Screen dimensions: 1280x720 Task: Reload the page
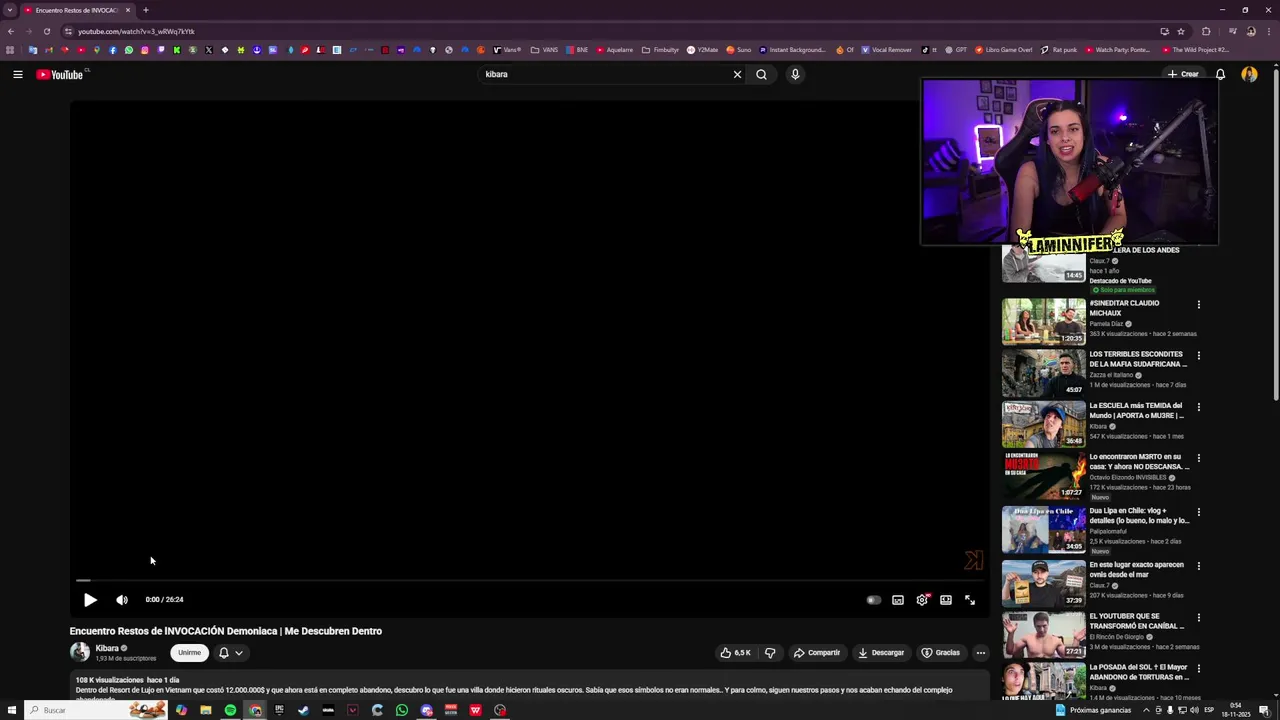[46, 31]
